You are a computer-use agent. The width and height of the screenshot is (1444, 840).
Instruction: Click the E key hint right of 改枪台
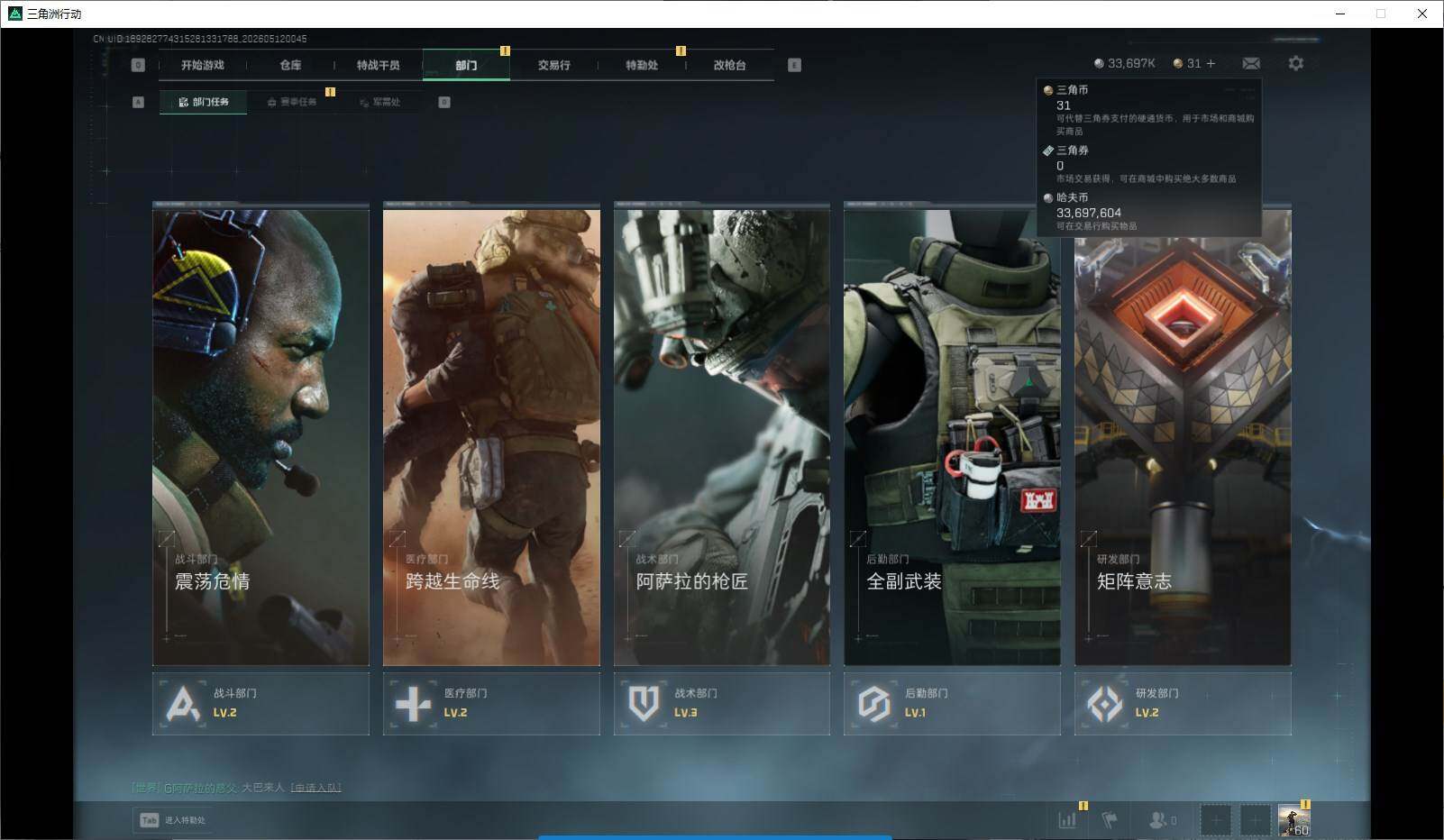coord(794,65)
